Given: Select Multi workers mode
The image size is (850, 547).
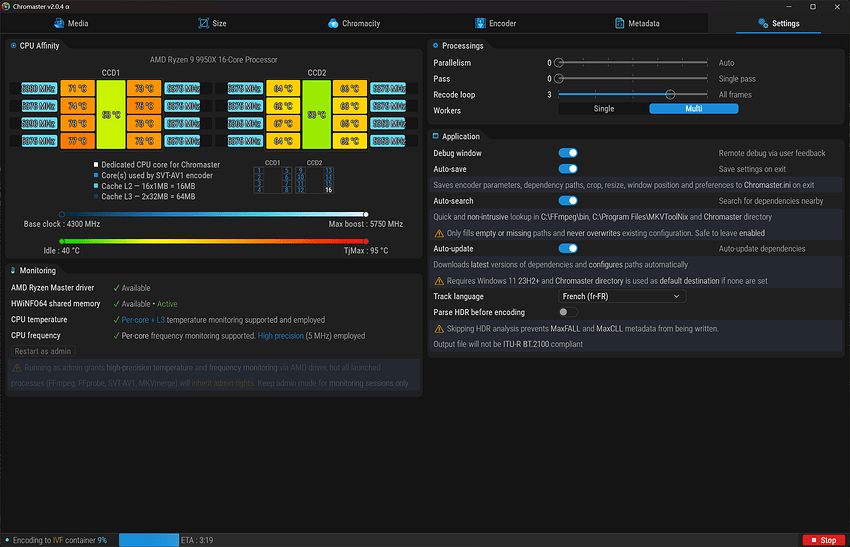Looking at the screenshot, I should [693, 108].
